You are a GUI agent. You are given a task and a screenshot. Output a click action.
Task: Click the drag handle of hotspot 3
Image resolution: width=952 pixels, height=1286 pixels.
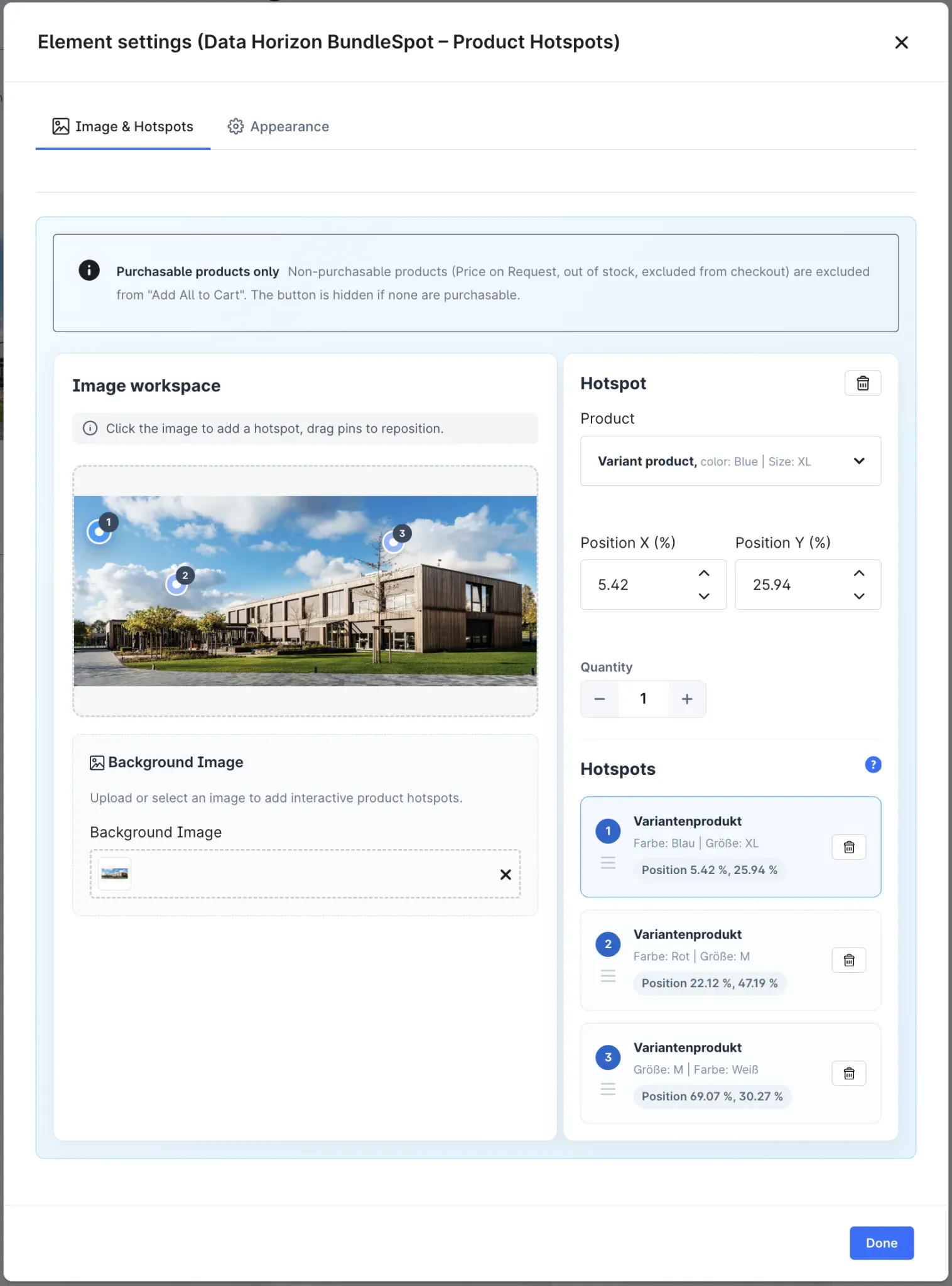click(x=608, y=1089)
